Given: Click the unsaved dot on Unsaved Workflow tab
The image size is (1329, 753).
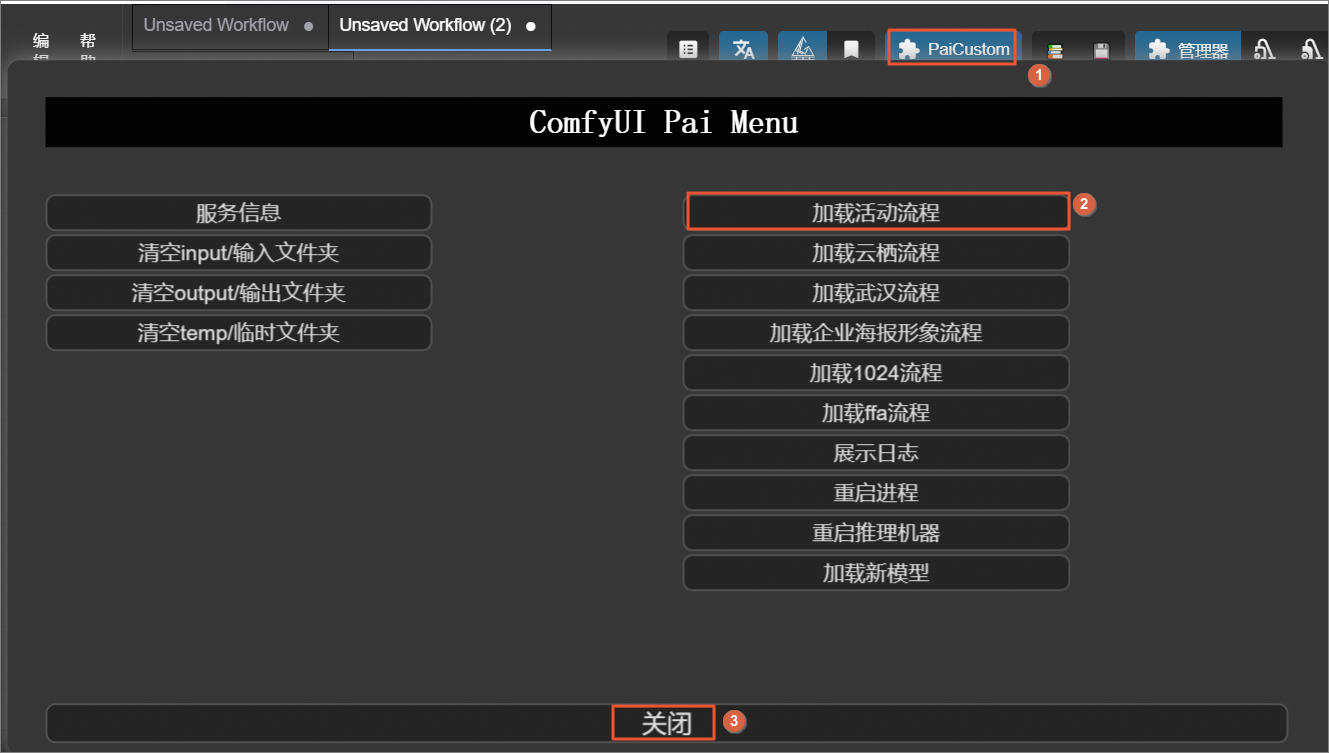Looking at the screenshot, I should [308, 26].
